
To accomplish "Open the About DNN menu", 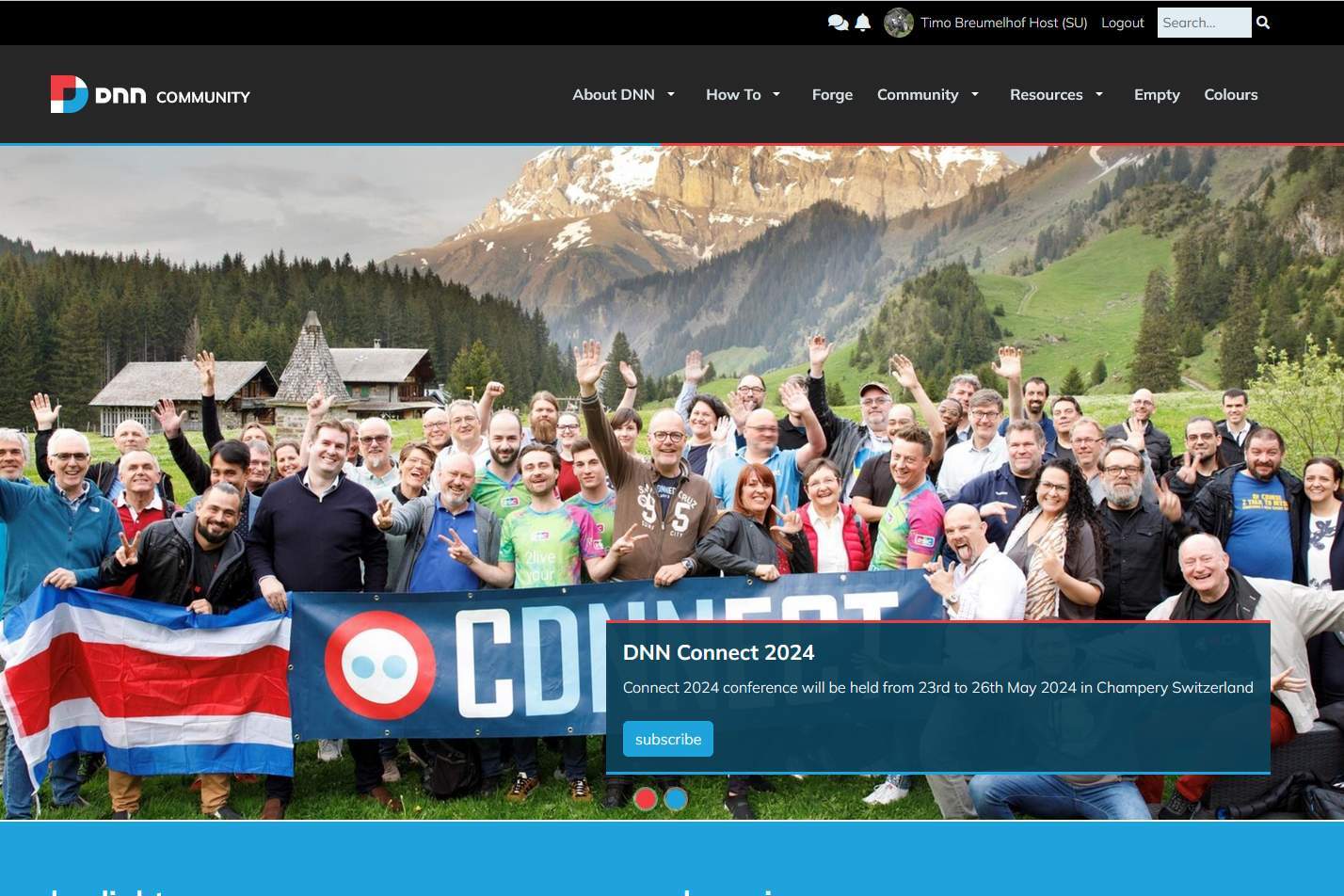I will point(614,94).
